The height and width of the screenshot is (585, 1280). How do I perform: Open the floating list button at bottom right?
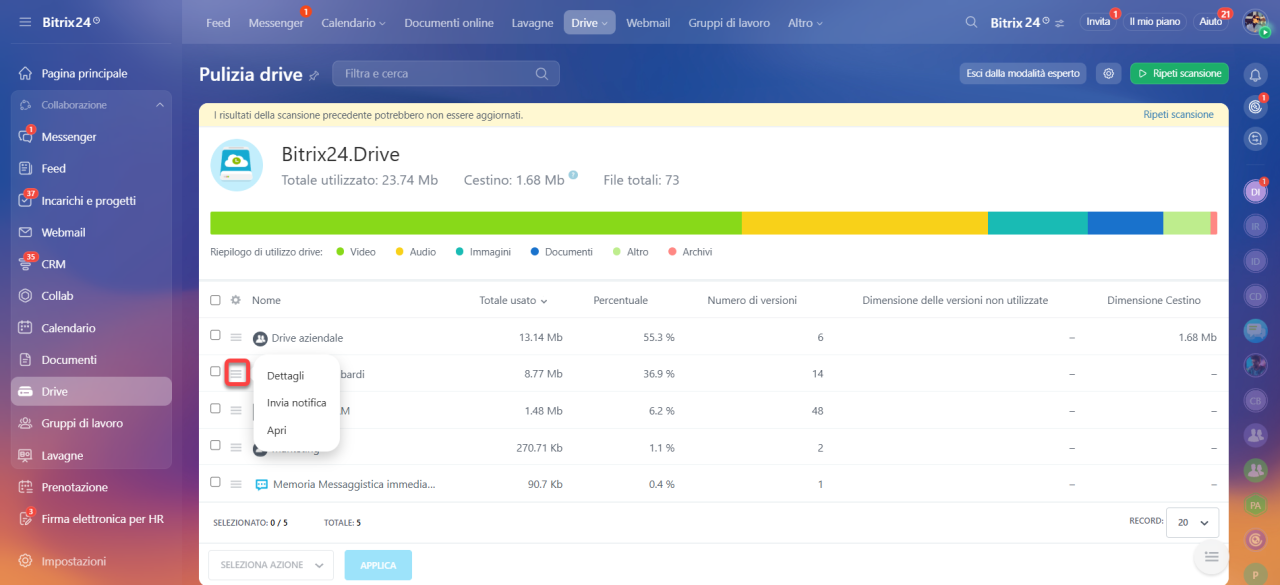1212,557
